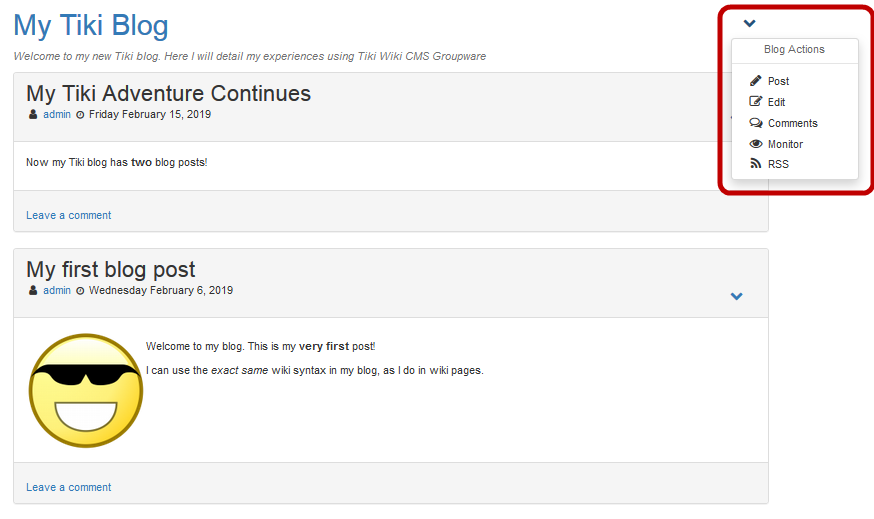Click the eye icon beside Monitor
This screenshot has height=519, width=874.
pos(756,144)
